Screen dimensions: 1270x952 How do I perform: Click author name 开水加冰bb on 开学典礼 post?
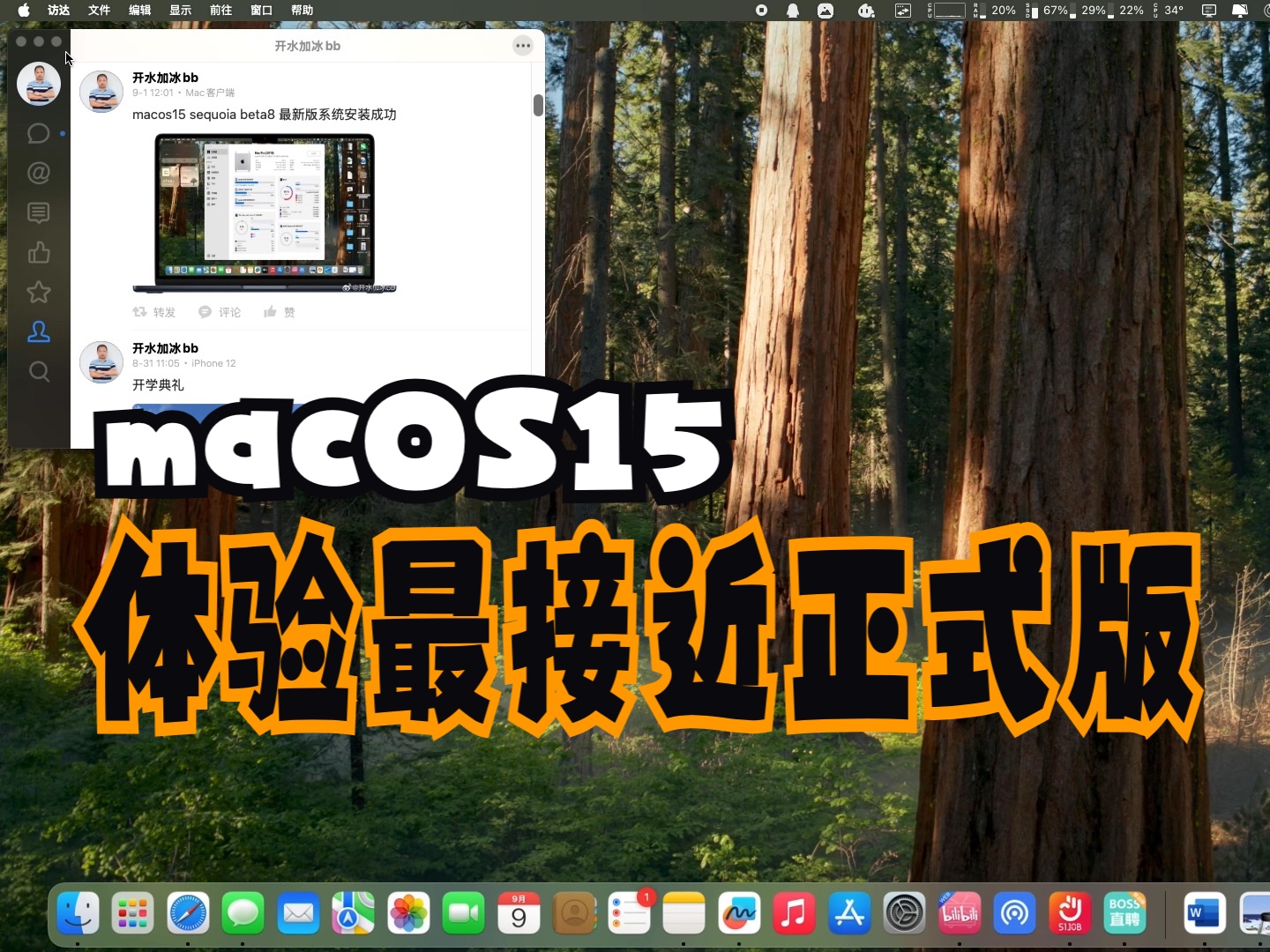165,348
